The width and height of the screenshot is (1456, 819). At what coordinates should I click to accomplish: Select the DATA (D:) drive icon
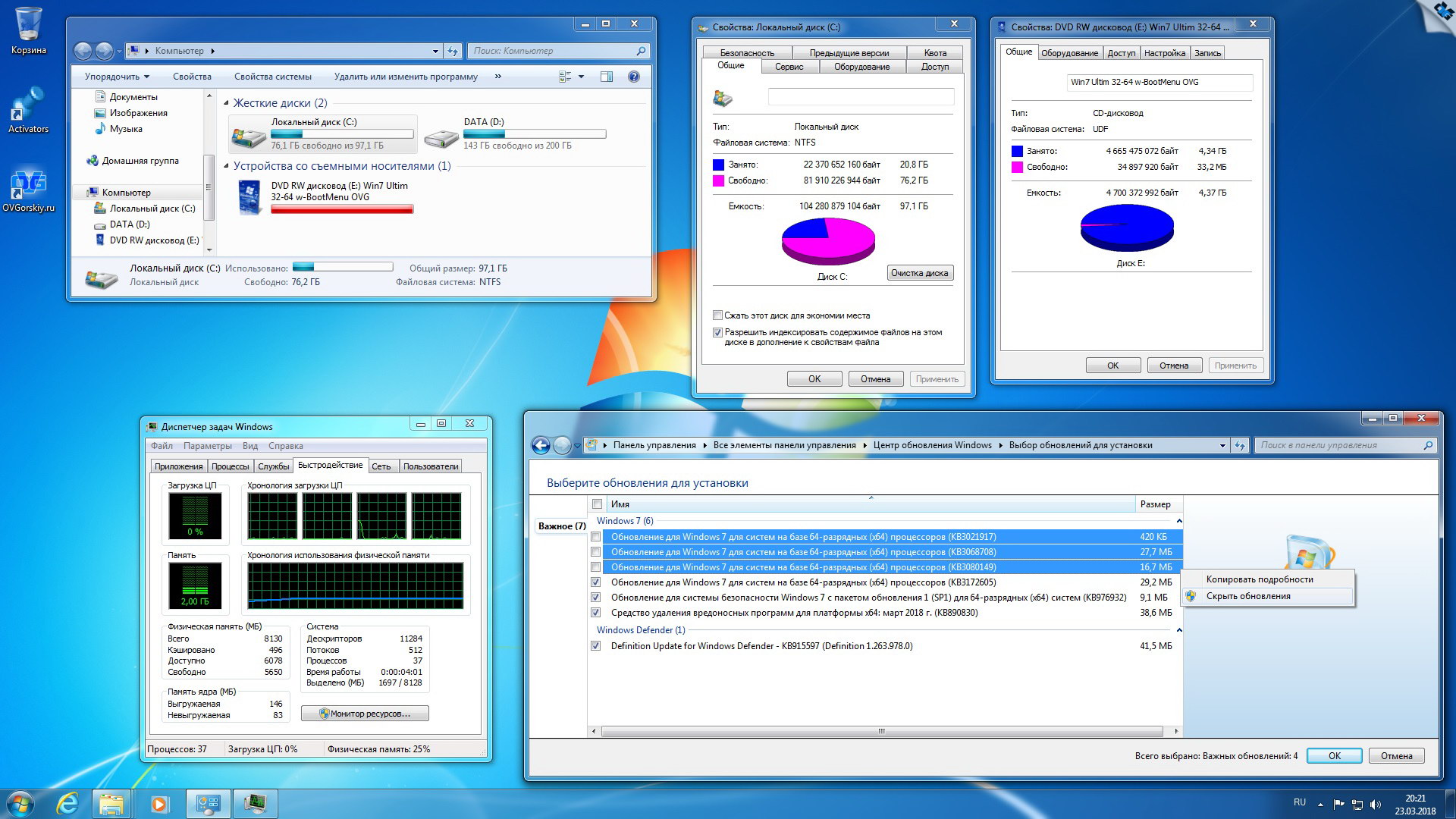point(441,138)
